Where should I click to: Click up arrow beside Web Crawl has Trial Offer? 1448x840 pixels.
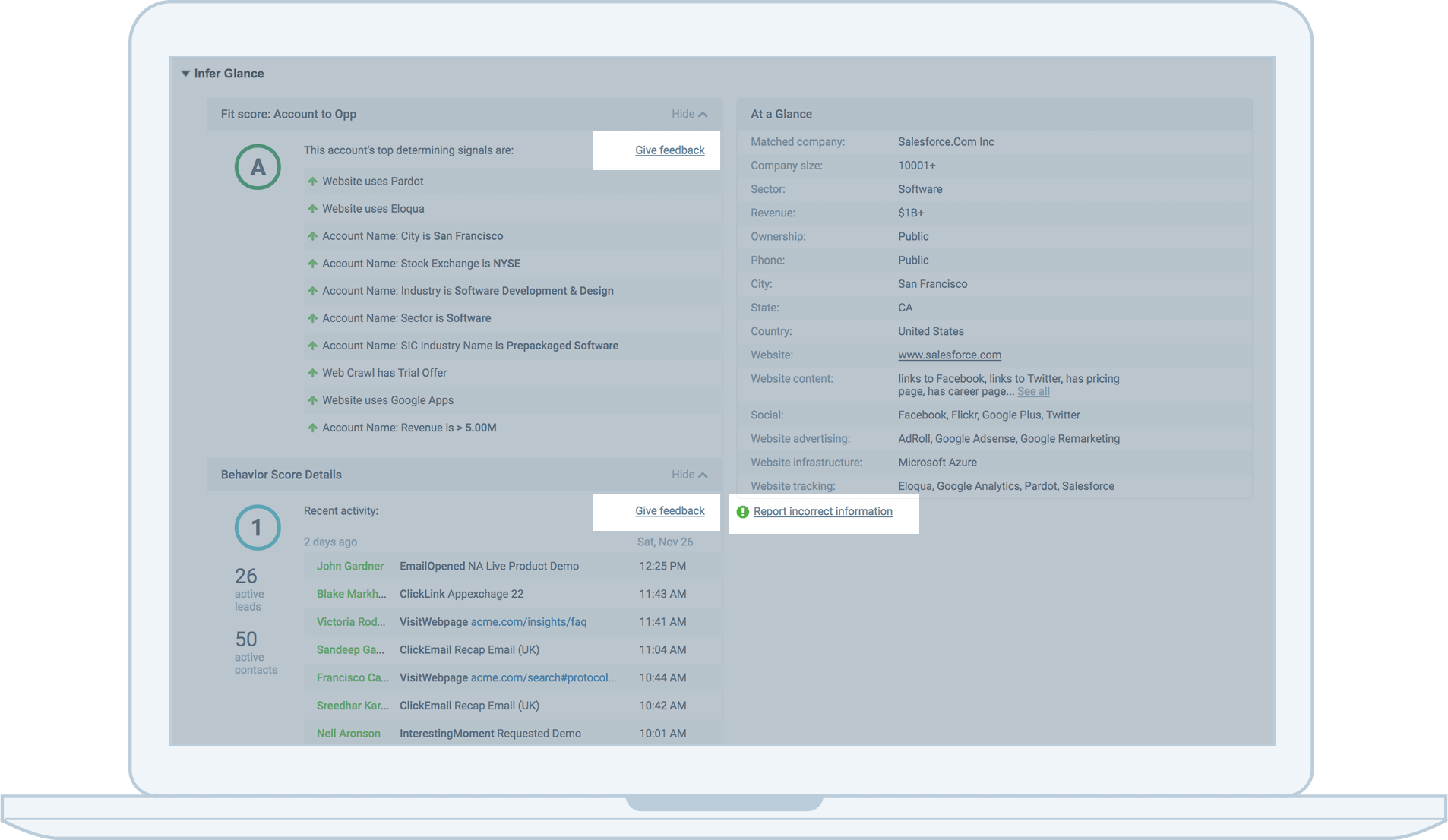click(312, 373)
